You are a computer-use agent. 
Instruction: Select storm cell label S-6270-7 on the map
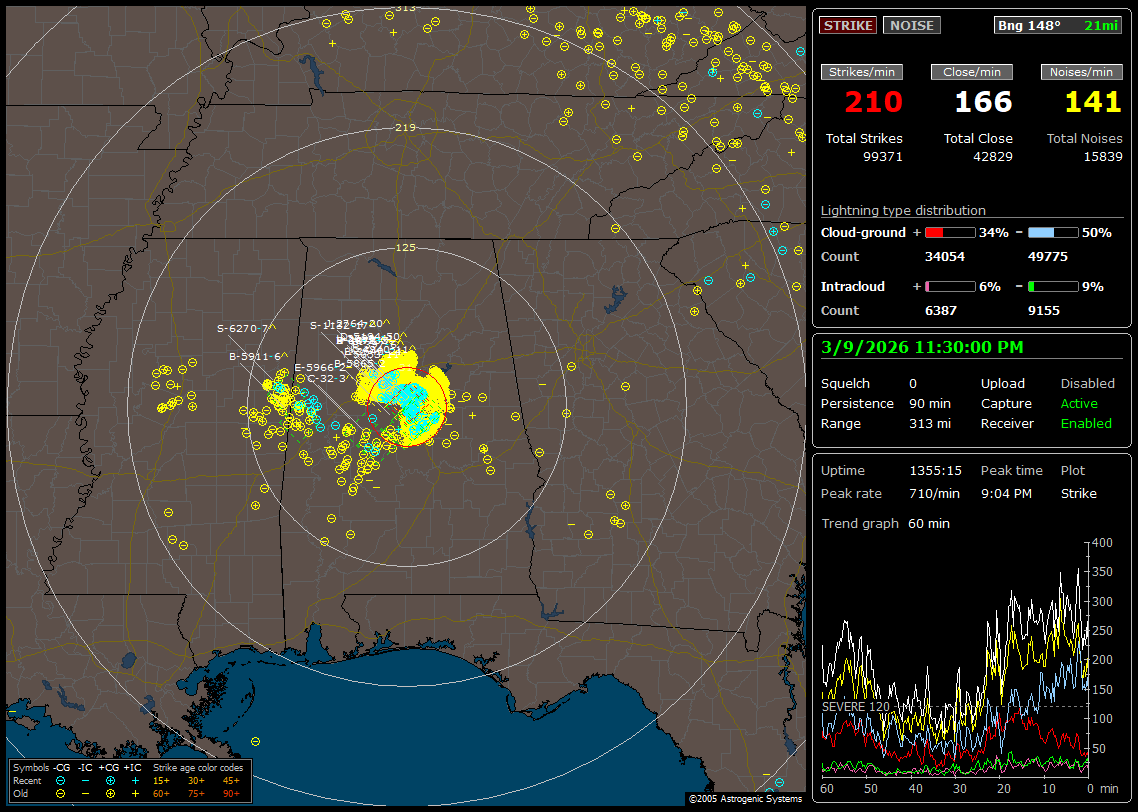[x=242, y=328]
